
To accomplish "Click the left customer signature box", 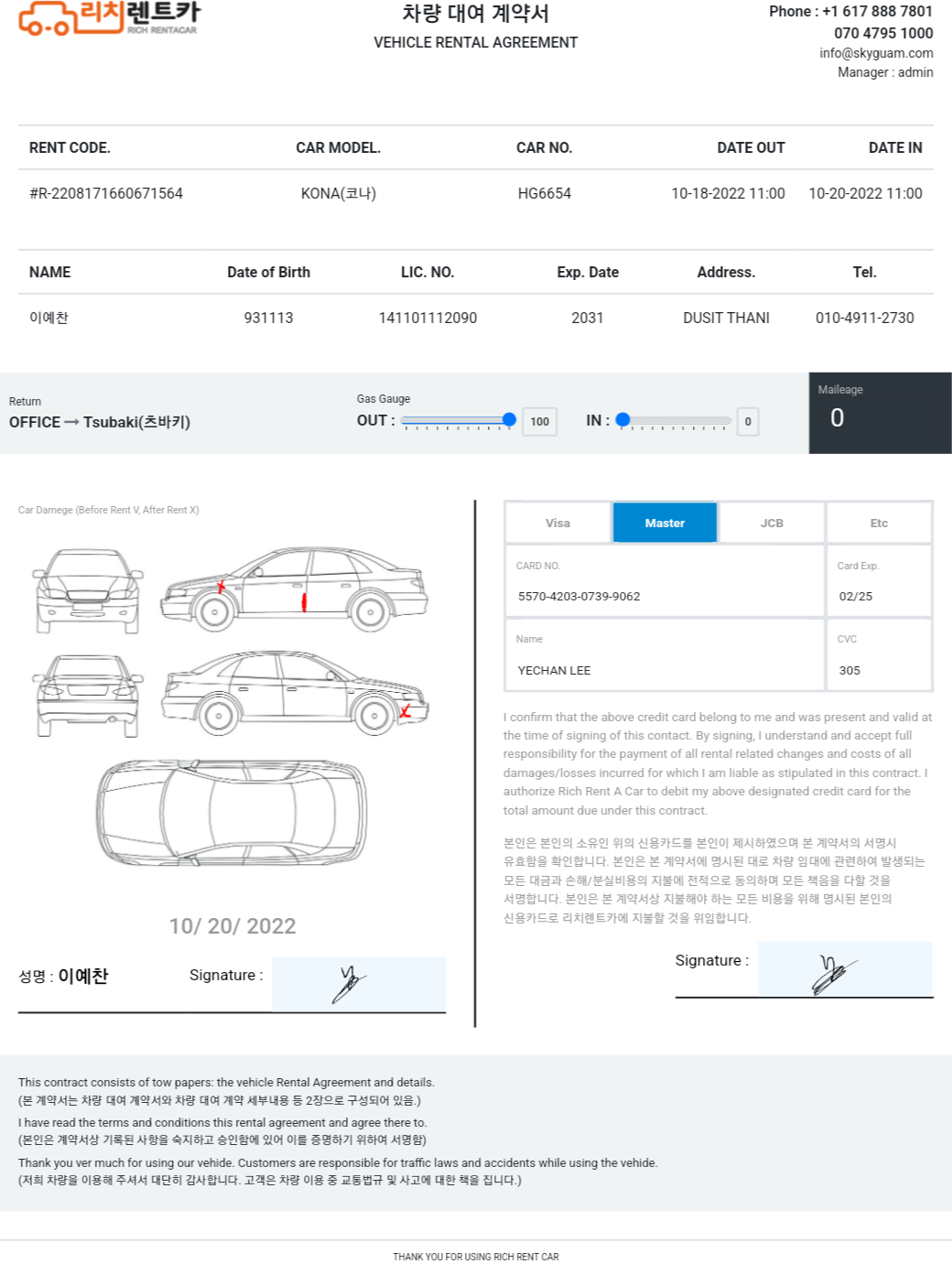I will pyautogui.click(x=359, y=984).
